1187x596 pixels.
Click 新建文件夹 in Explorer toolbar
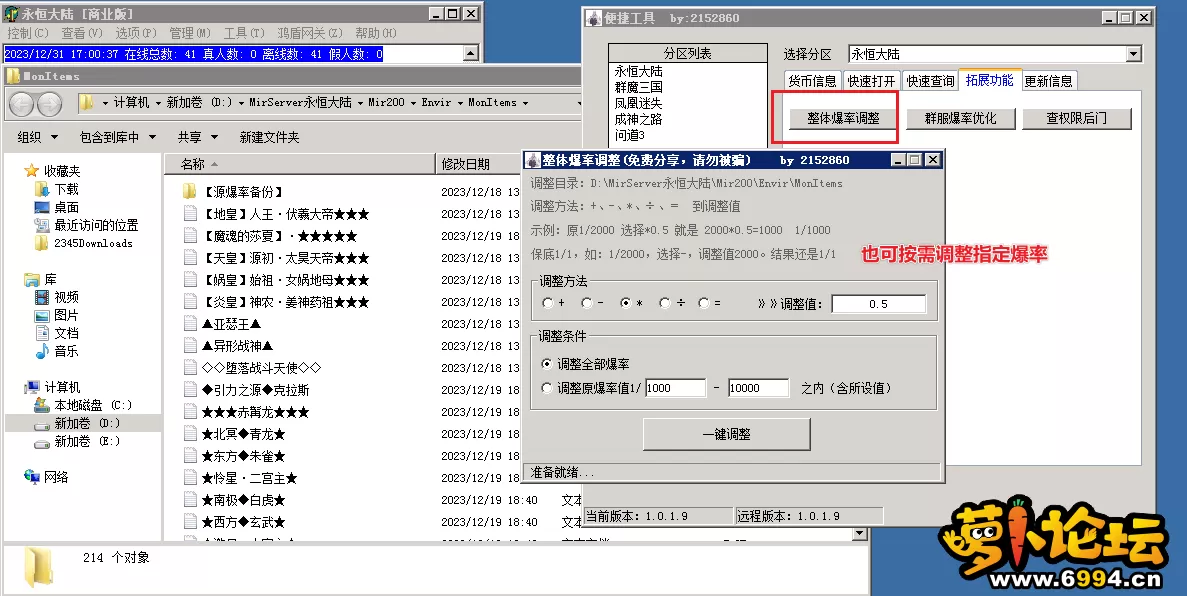[x=269, y=137]
